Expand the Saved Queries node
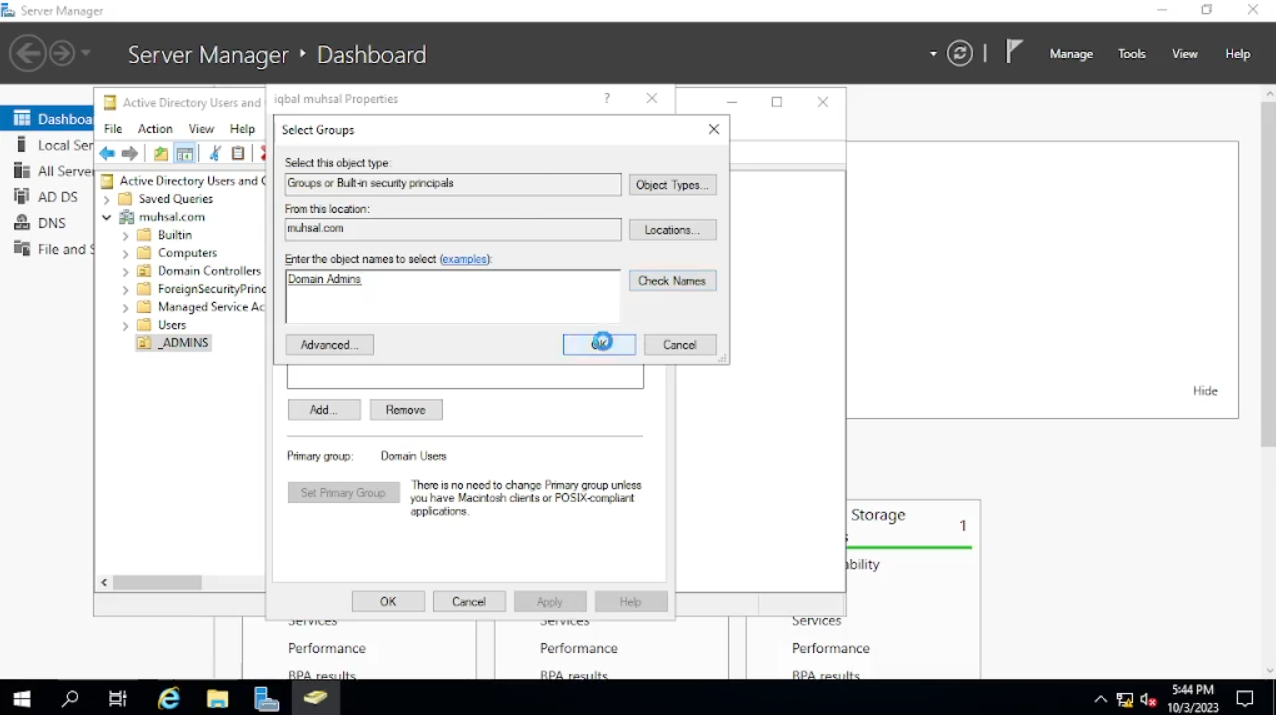 (106, 199)
